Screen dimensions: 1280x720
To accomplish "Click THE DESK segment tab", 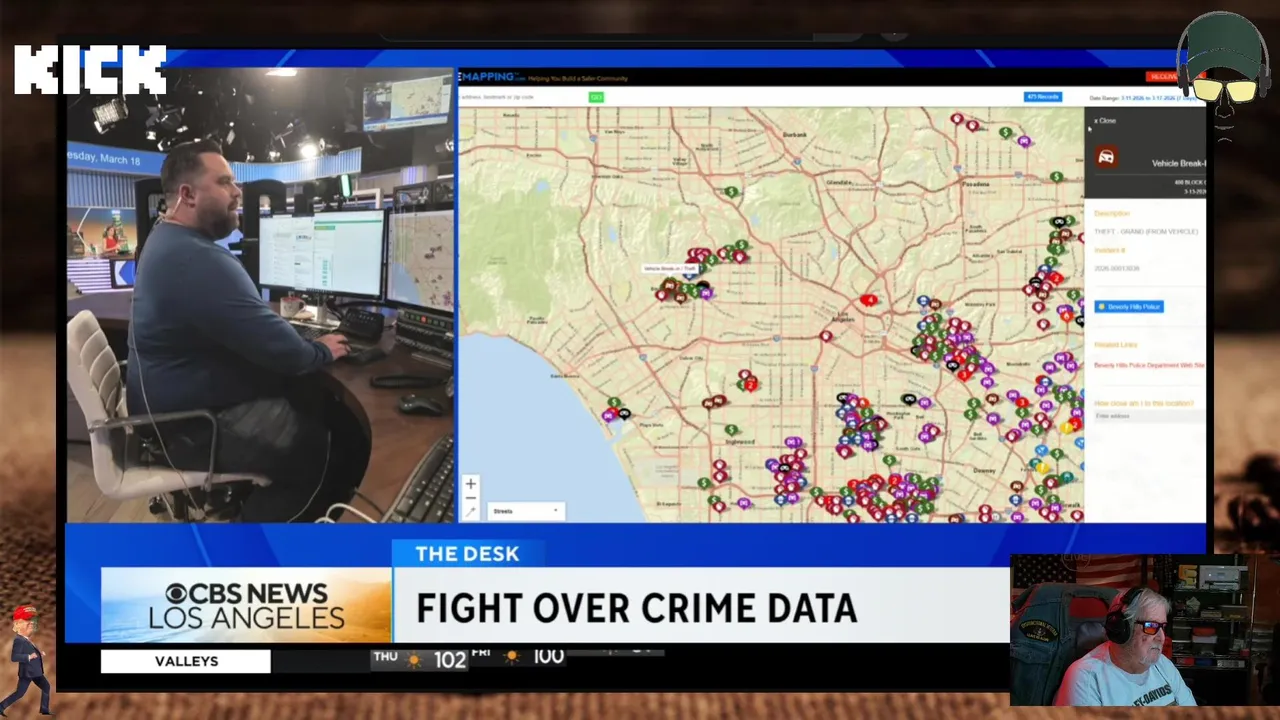I will pos(467,553).
